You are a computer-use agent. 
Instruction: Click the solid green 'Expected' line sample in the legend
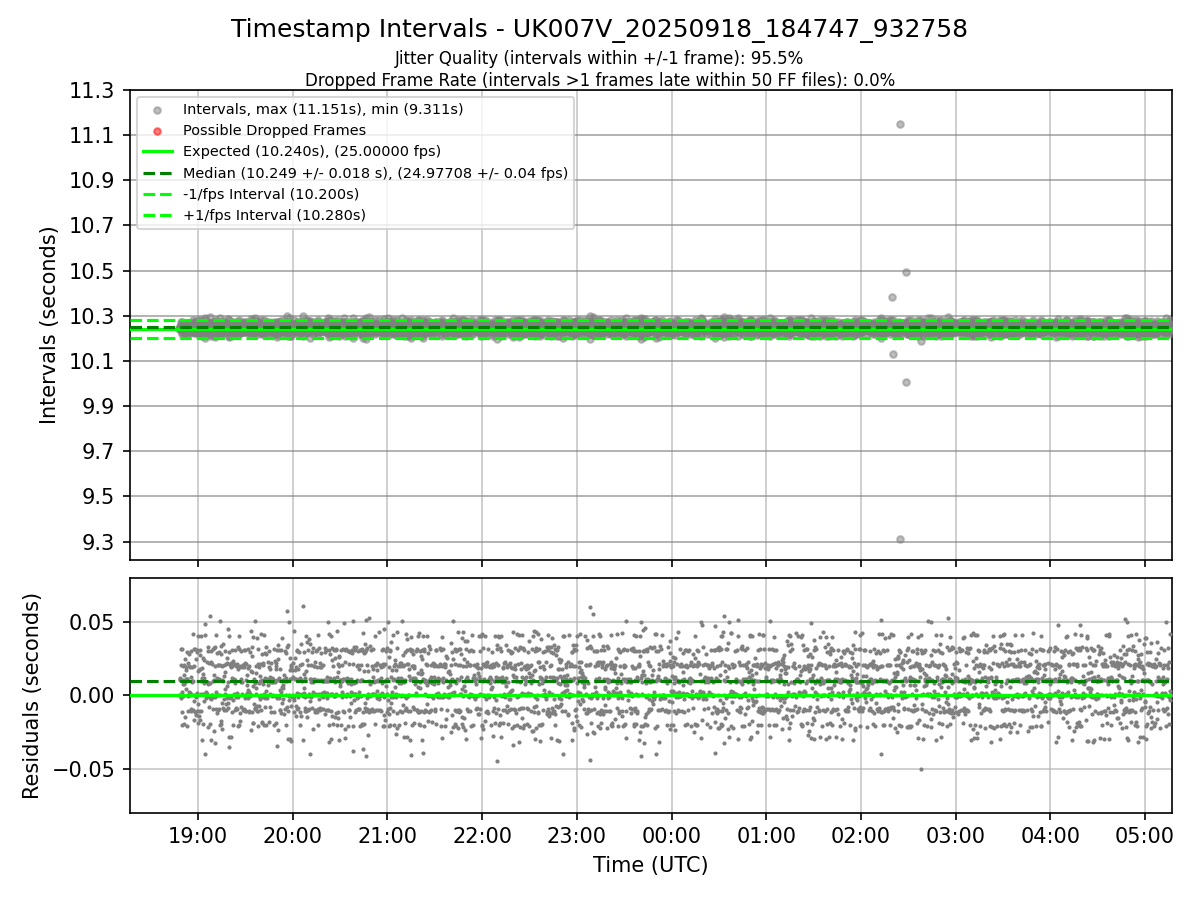[157, 152]
